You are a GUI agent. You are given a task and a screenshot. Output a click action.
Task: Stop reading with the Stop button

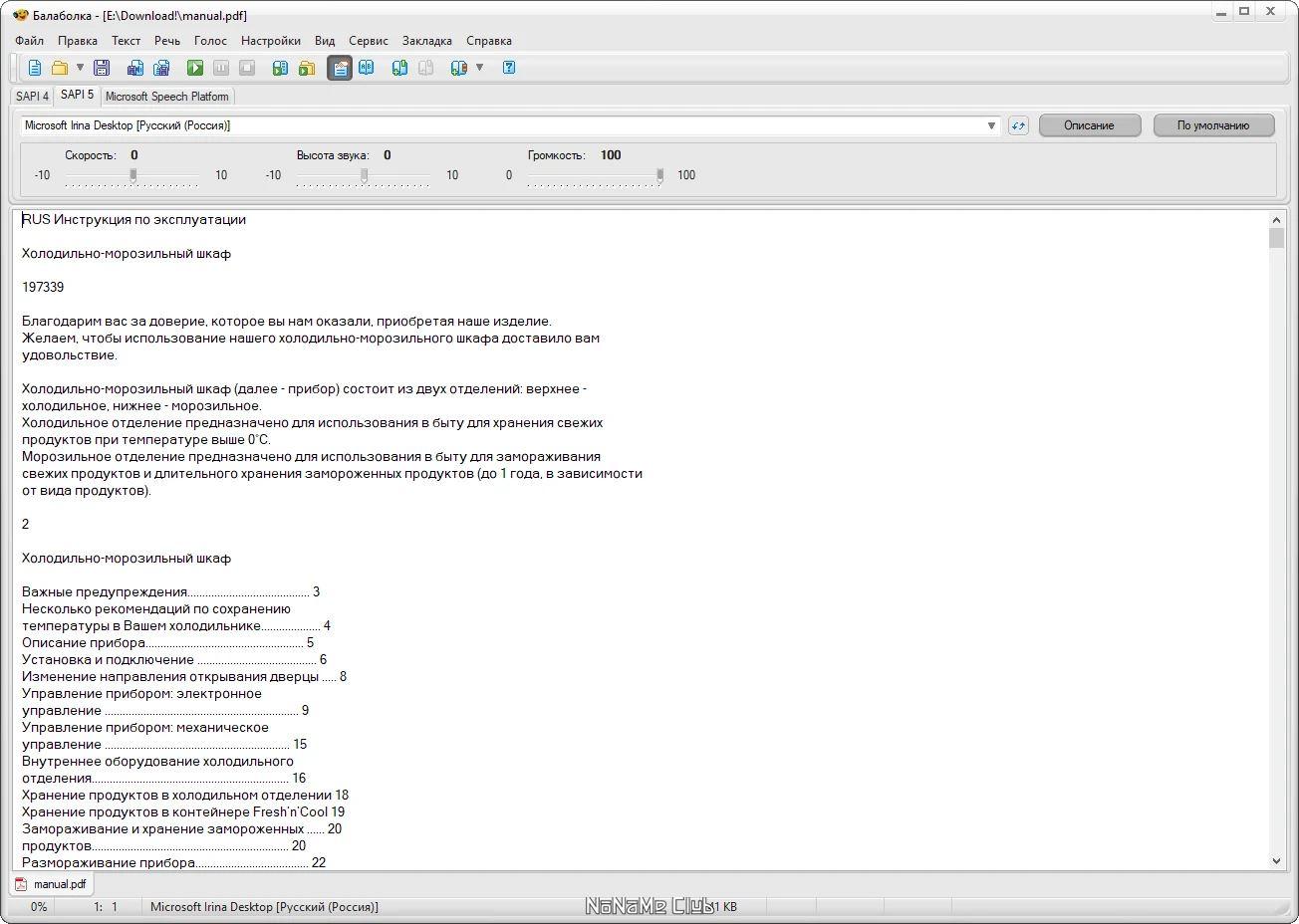247,68
